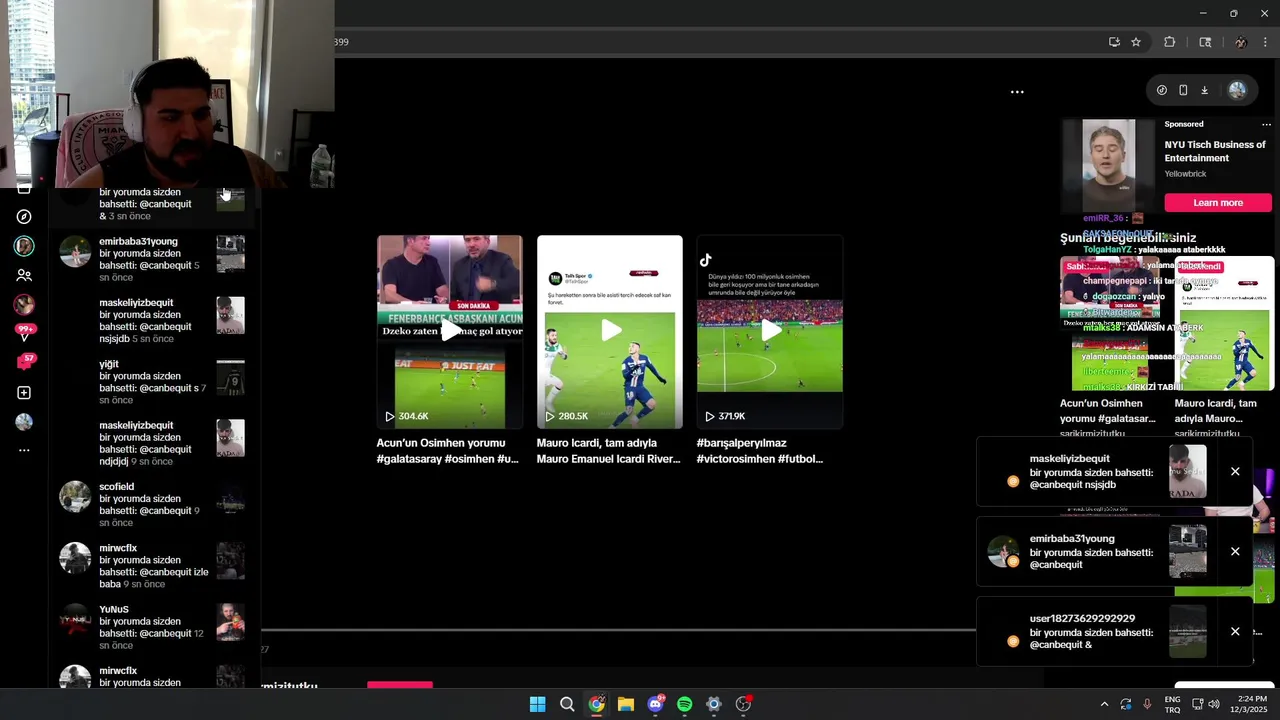Open the three-dots menu above video grid

(1017, 92)
